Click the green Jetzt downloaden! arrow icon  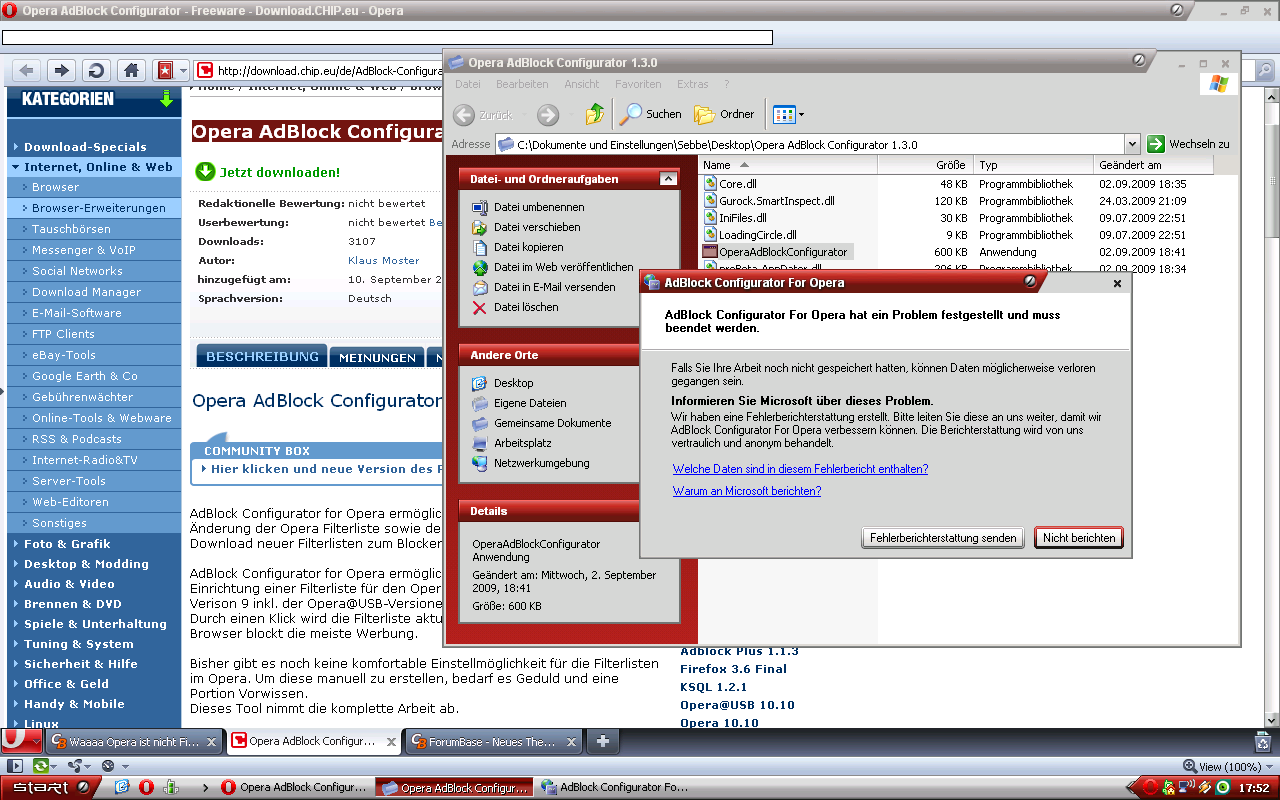[x=205, y=172]
